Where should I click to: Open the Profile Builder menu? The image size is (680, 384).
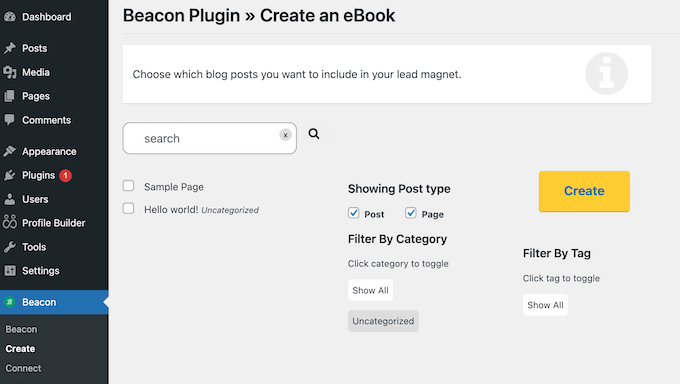click(54, 223)
